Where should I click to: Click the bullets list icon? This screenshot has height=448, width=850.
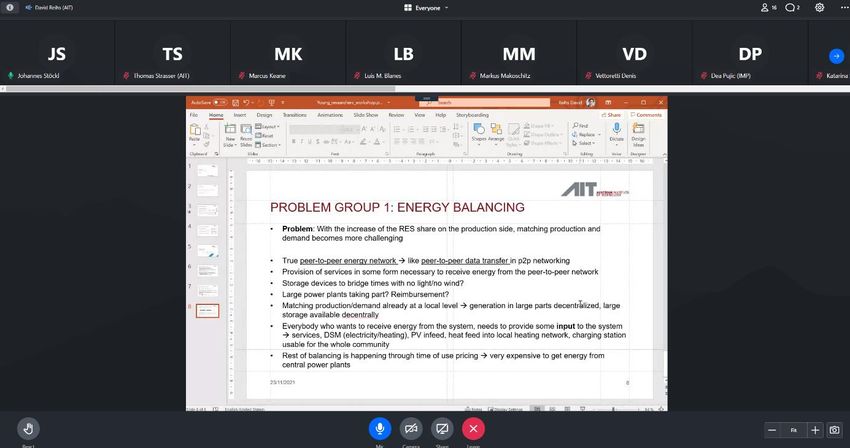pos(397,129)
